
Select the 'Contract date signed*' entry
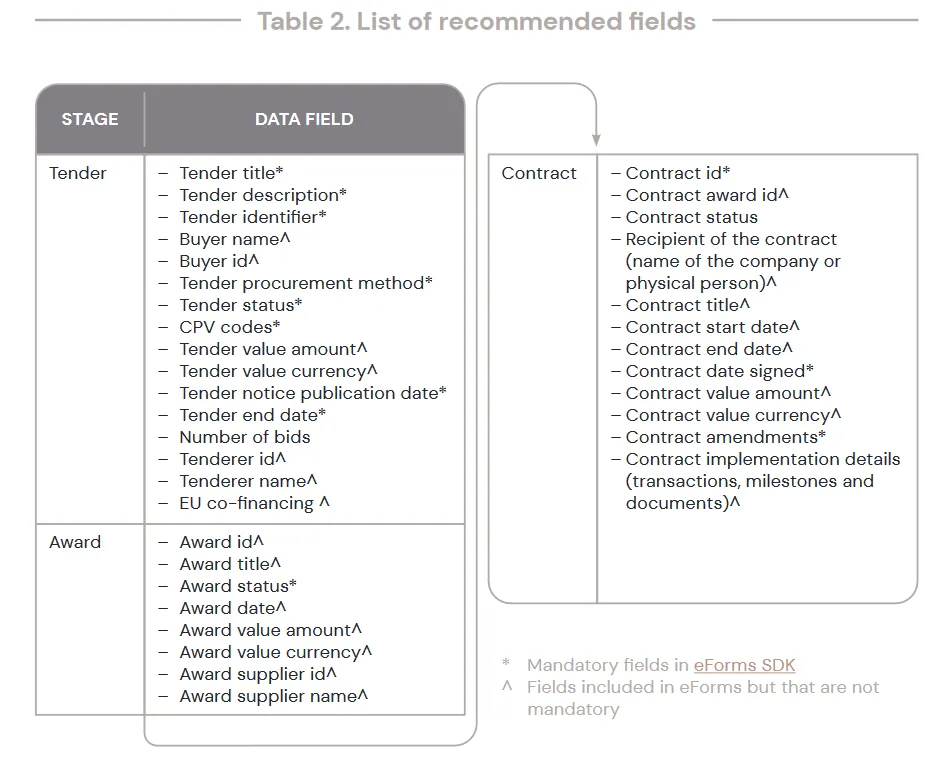pyautogui.click(x=719, y=371)
